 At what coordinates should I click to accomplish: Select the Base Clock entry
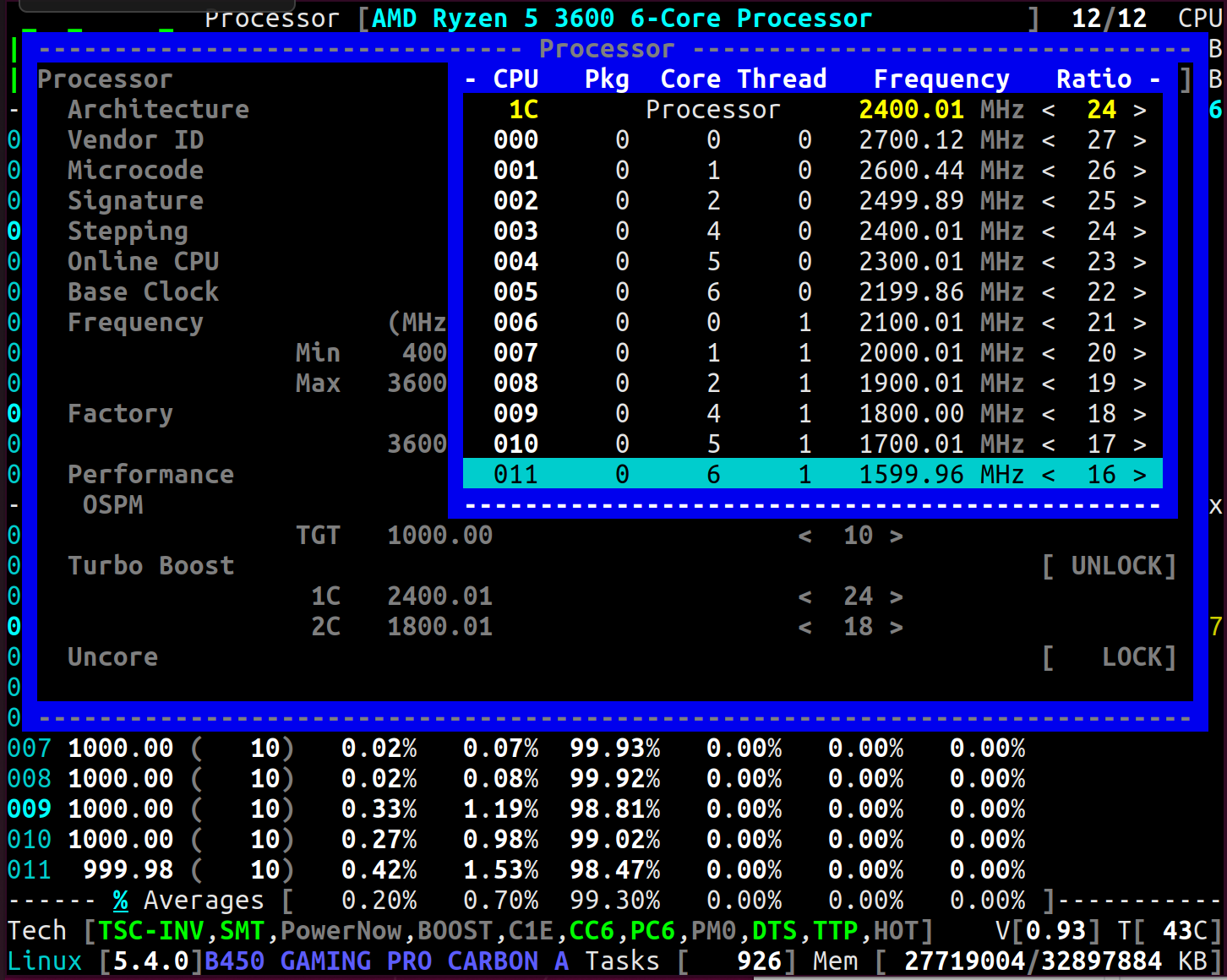[143, 292]
